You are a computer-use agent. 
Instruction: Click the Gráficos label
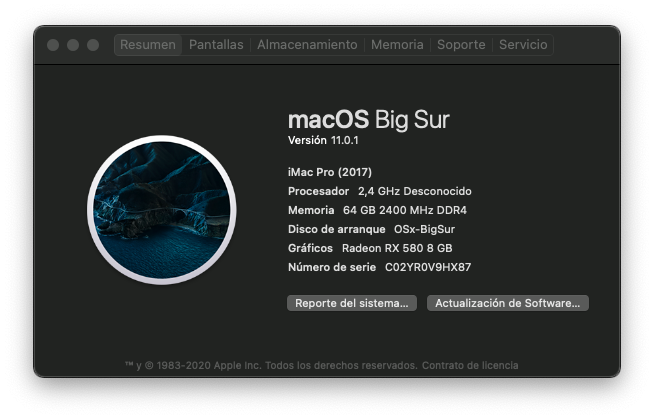pyautogui.click(x=310, y=248)
